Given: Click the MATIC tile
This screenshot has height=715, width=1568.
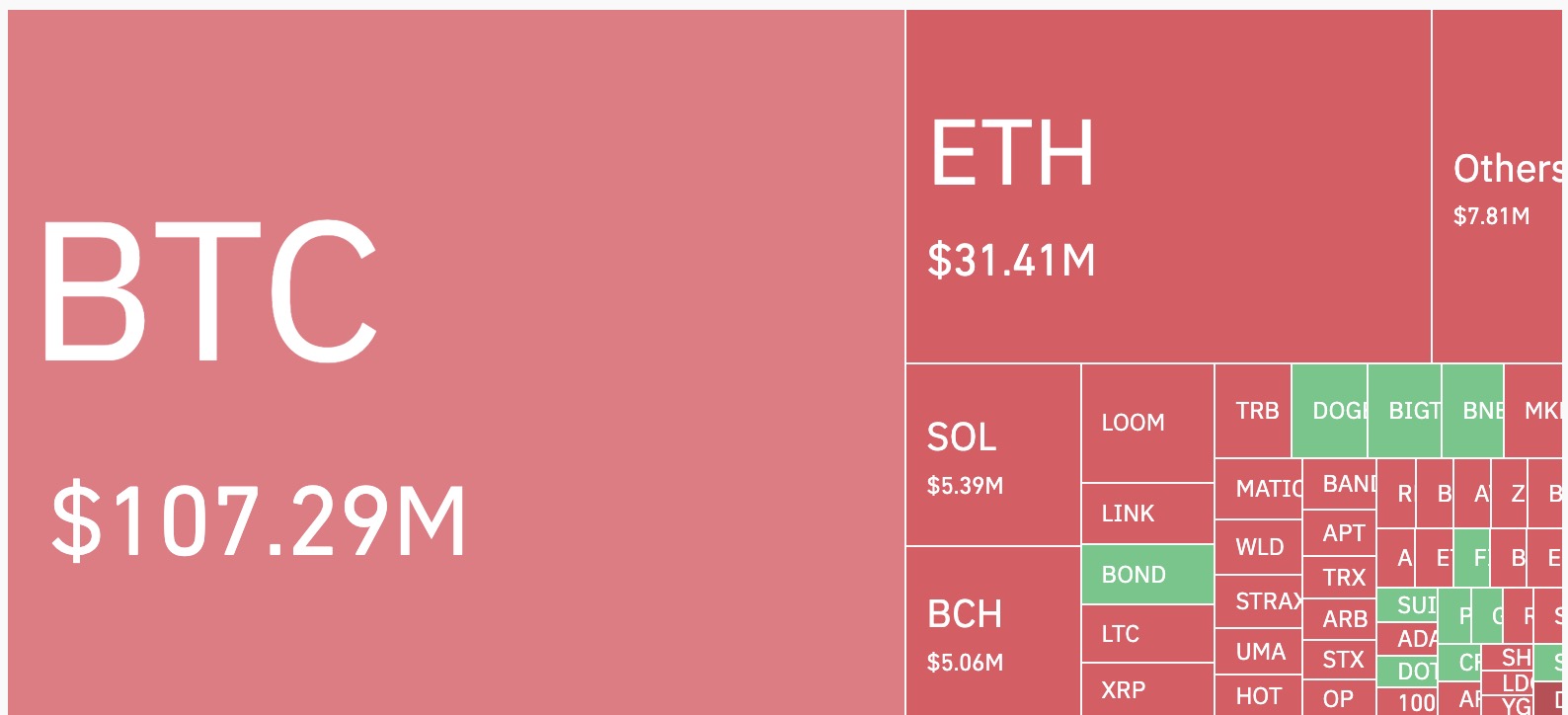Looking at the screenshot, I should (1258, 489).
